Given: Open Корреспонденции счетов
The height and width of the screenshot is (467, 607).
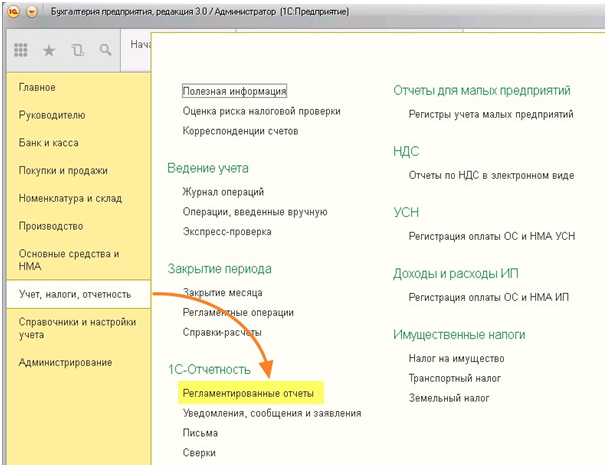Looking at the screenshot, I should click(x=240, y=131).
